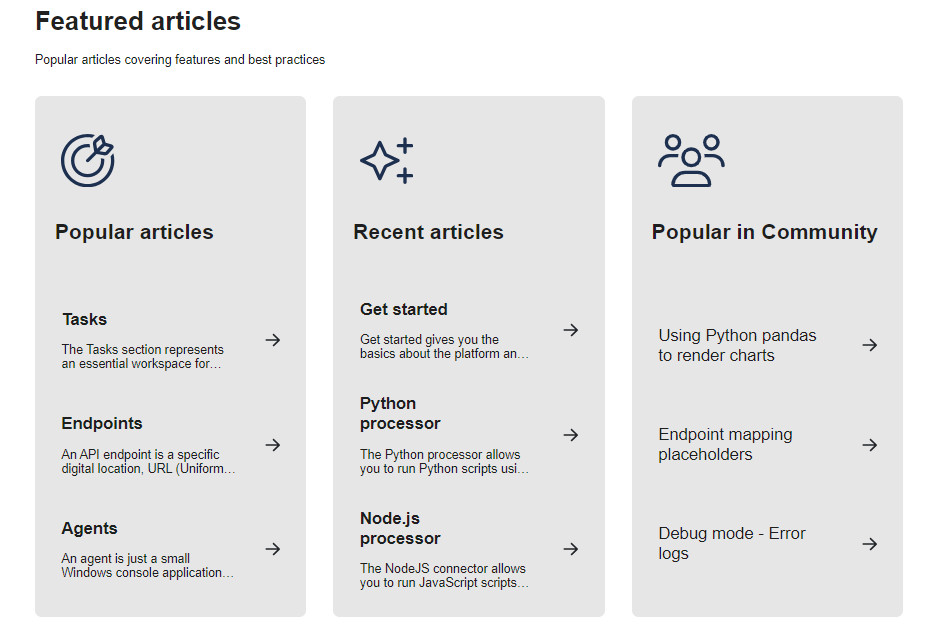Click the arrow beside Node.js processor

coord(571,549)
